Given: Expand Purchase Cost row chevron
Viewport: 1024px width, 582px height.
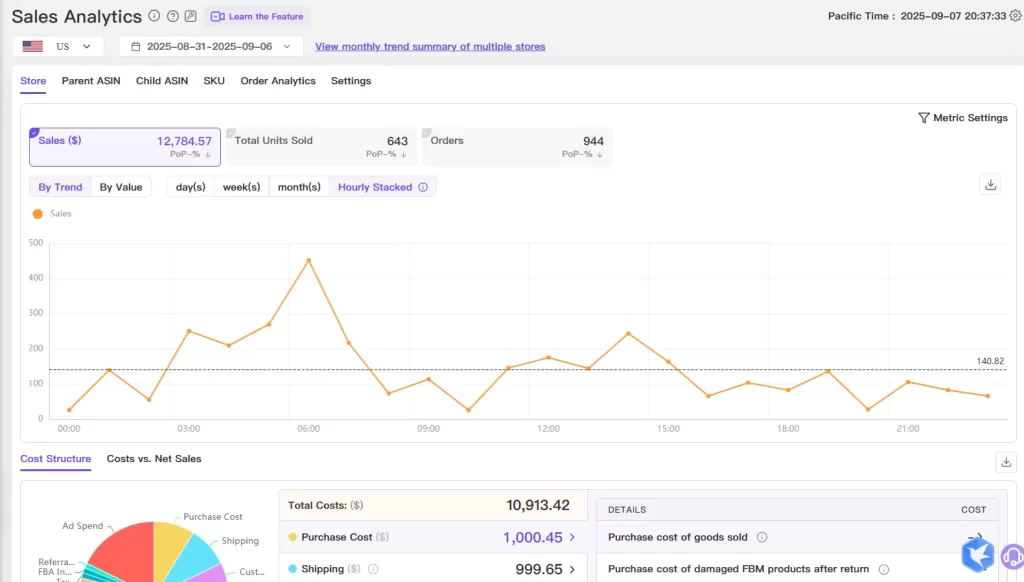Looking at the screenshot, I should coord(573,537).
